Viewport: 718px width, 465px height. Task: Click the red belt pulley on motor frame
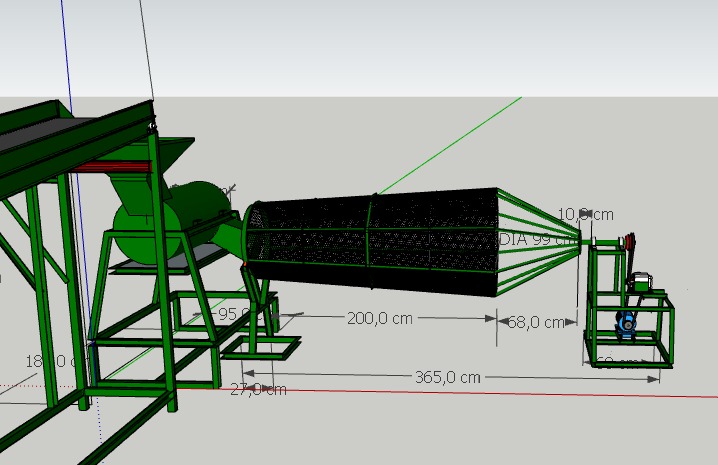point(630,243)
